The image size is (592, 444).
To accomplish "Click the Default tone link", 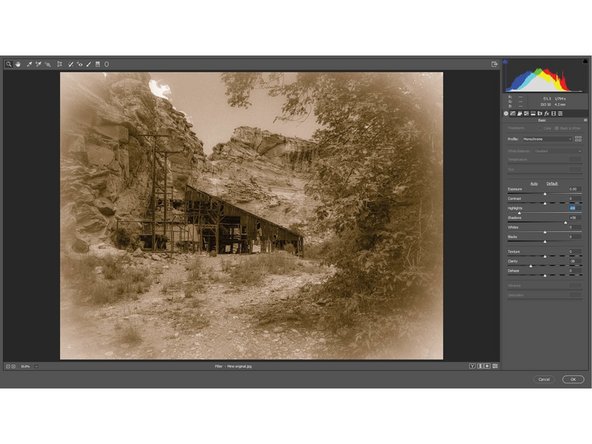I will click(x=552, y=183).
